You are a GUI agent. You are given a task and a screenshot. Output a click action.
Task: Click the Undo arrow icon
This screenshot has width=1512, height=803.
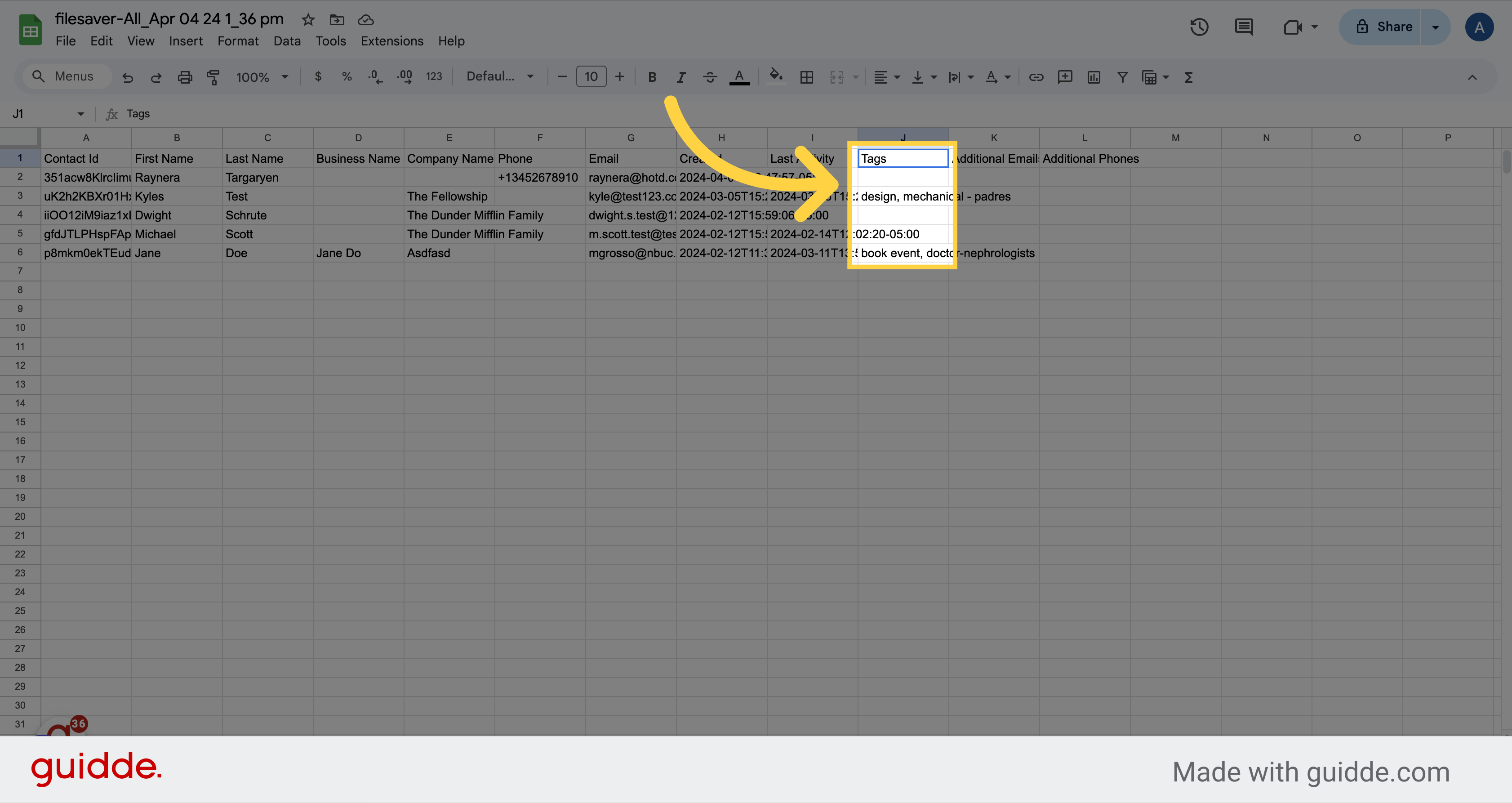127,77
